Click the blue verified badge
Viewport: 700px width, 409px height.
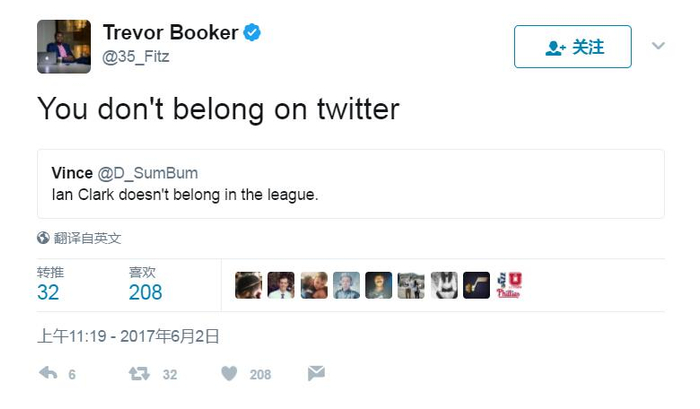pos(252,33)
